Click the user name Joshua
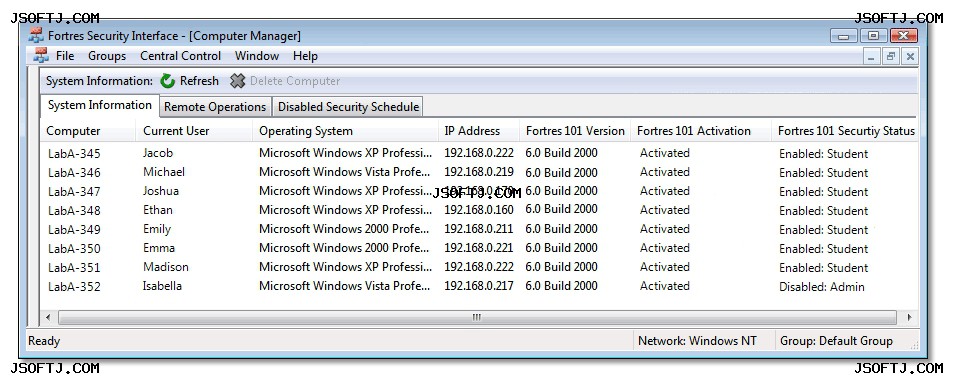The image size is (954, 385). click(x=161, y=191)
